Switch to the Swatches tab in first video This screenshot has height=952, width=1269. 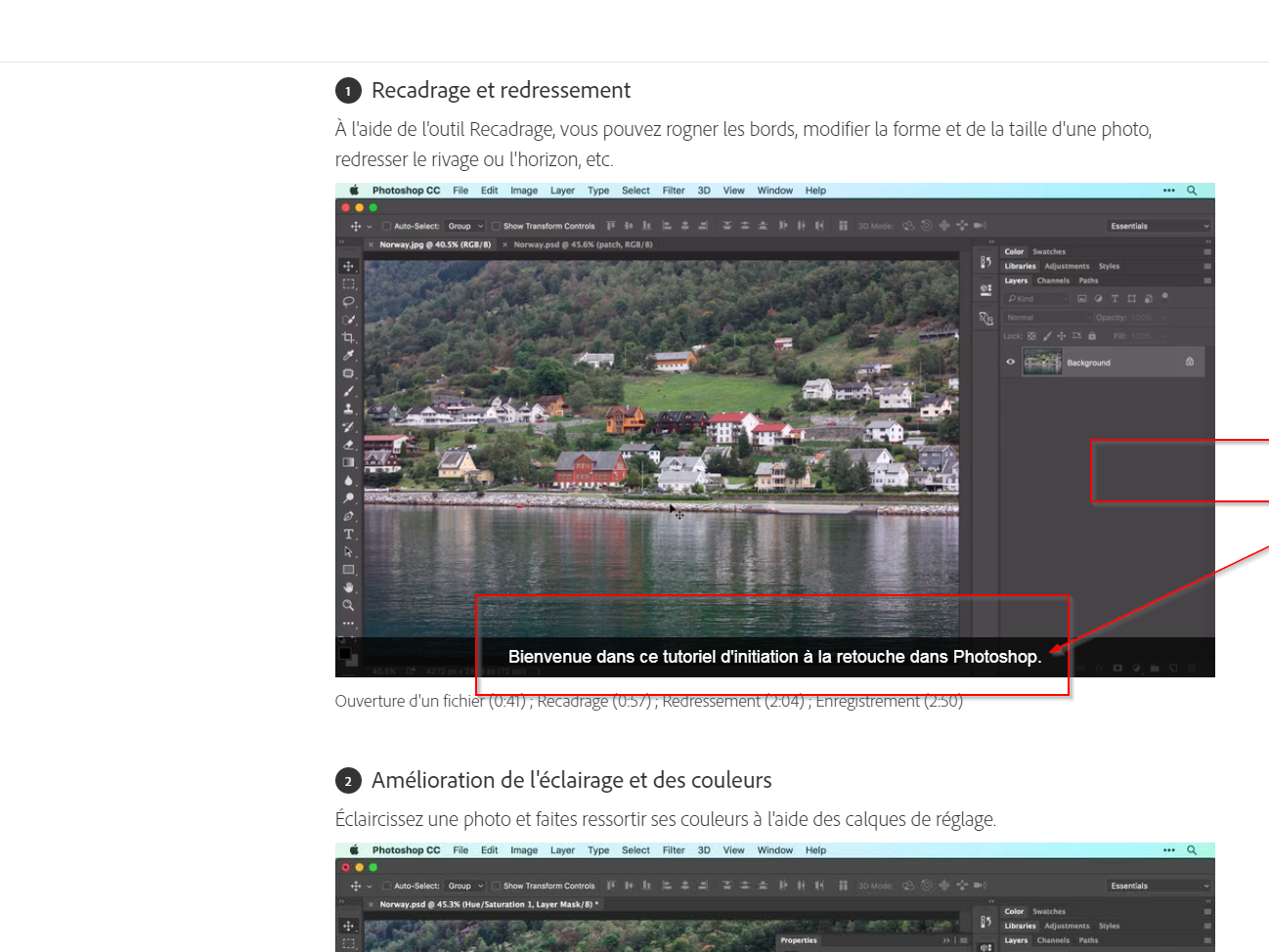tap(1049, 251)
